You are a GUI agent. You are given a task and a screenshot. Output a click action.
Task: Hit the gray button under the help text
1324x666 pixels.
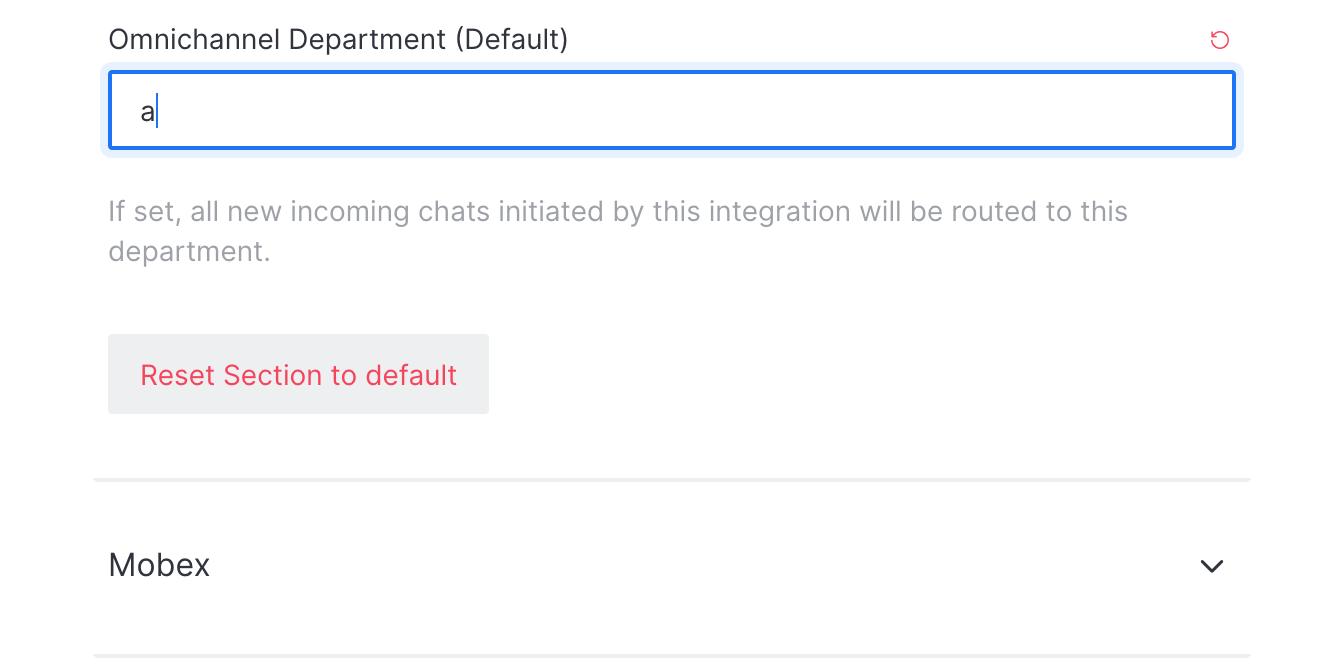pyautogui.click(x=298, y=374)
